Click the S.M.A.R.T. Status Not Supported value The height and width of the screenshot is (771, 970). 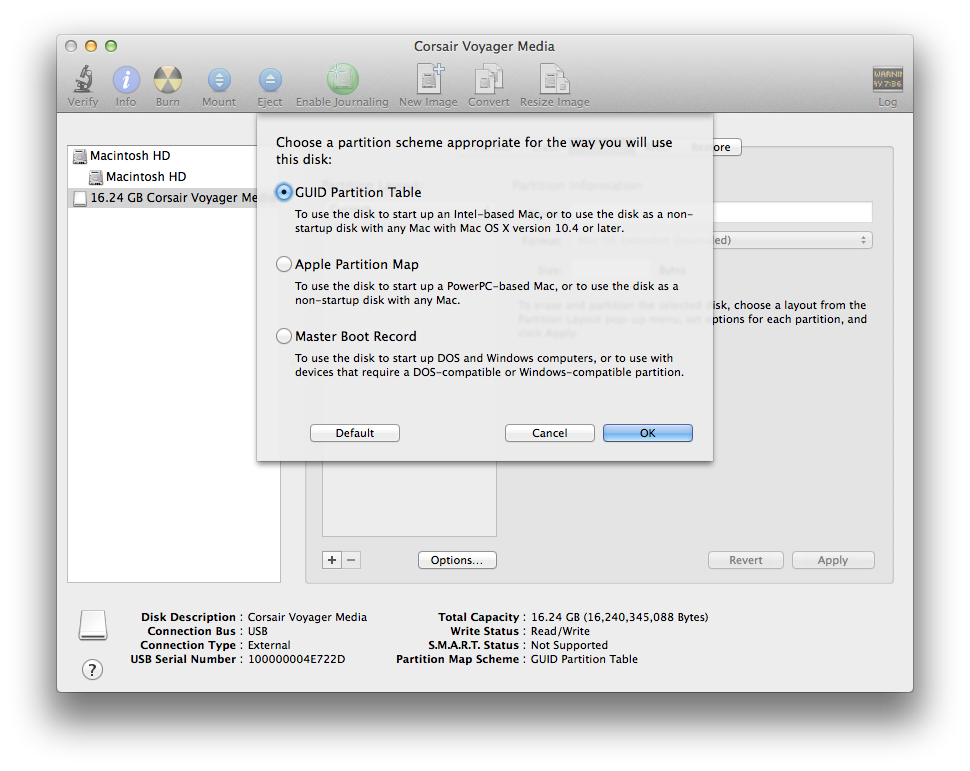569,645
